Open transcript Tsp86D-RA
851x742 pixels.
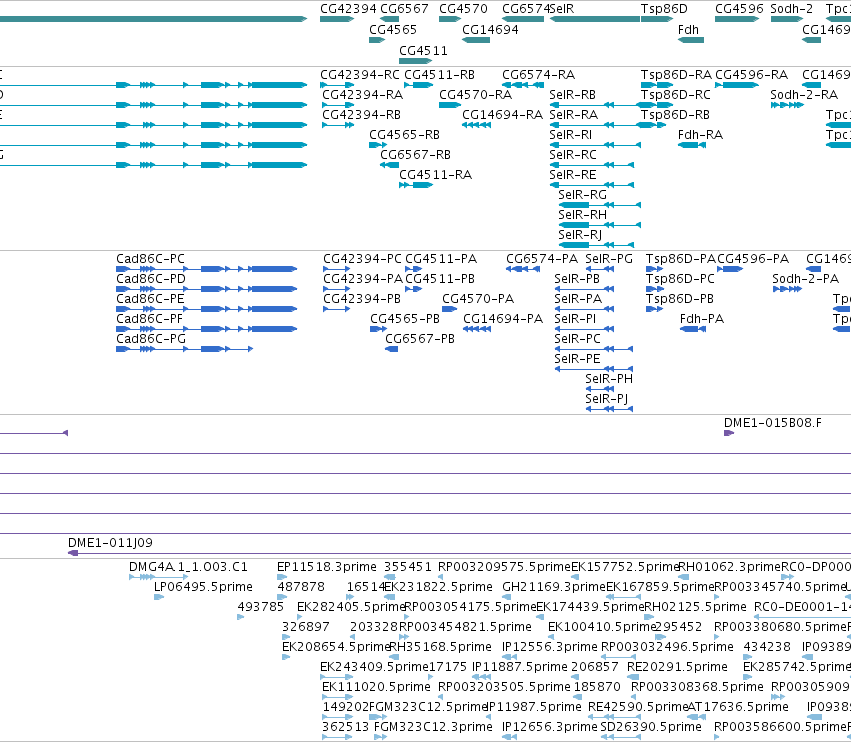point(676,74)
